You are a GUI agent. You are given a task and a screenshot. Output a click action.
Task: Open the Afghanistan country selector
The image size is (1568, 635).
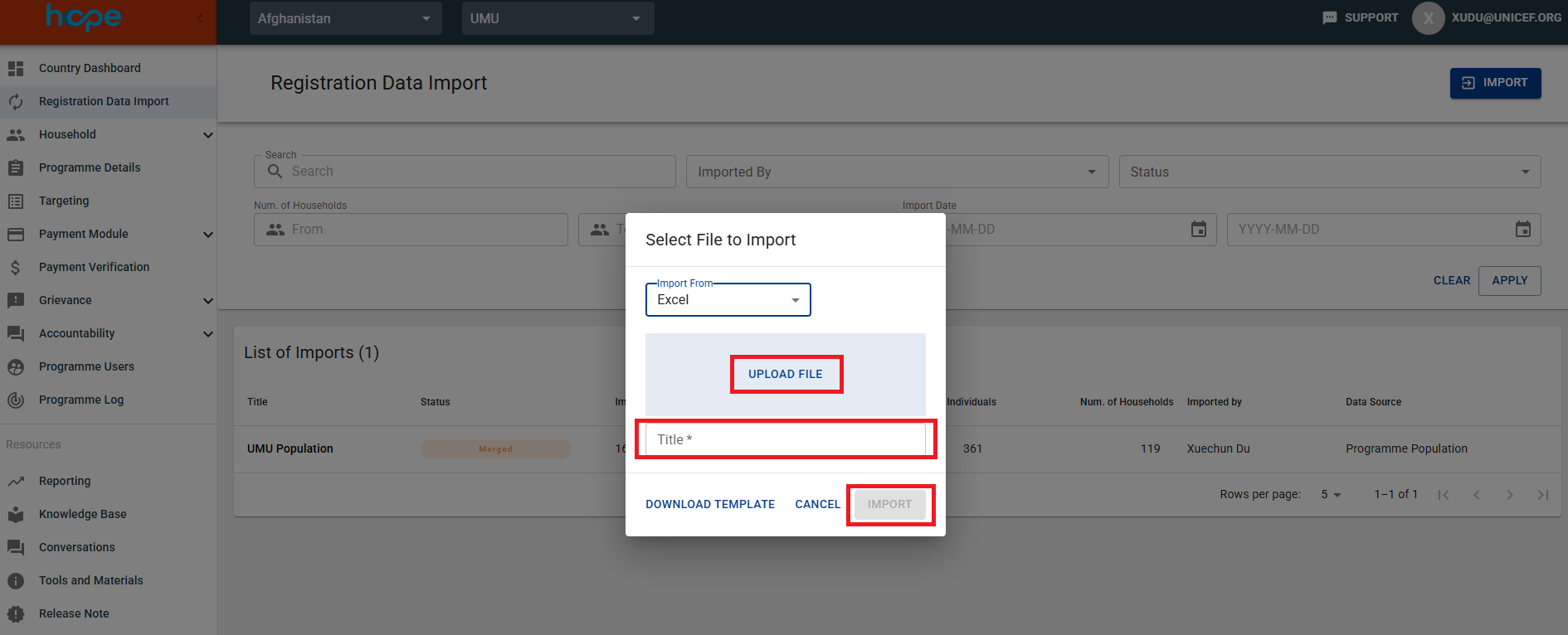(x=345, y=18)
